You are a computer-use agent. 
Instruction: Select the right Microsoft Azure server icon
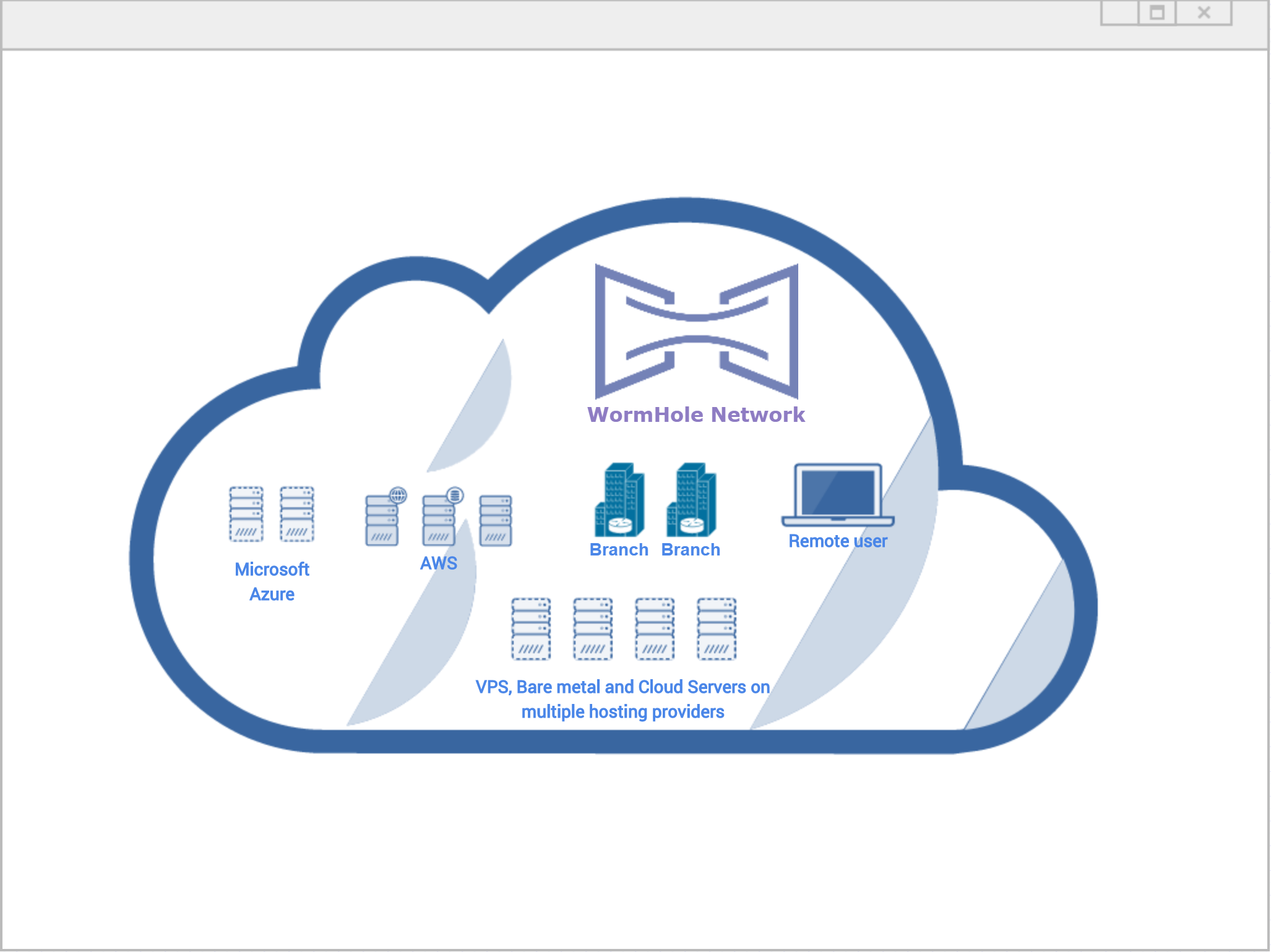pos(297,514)
